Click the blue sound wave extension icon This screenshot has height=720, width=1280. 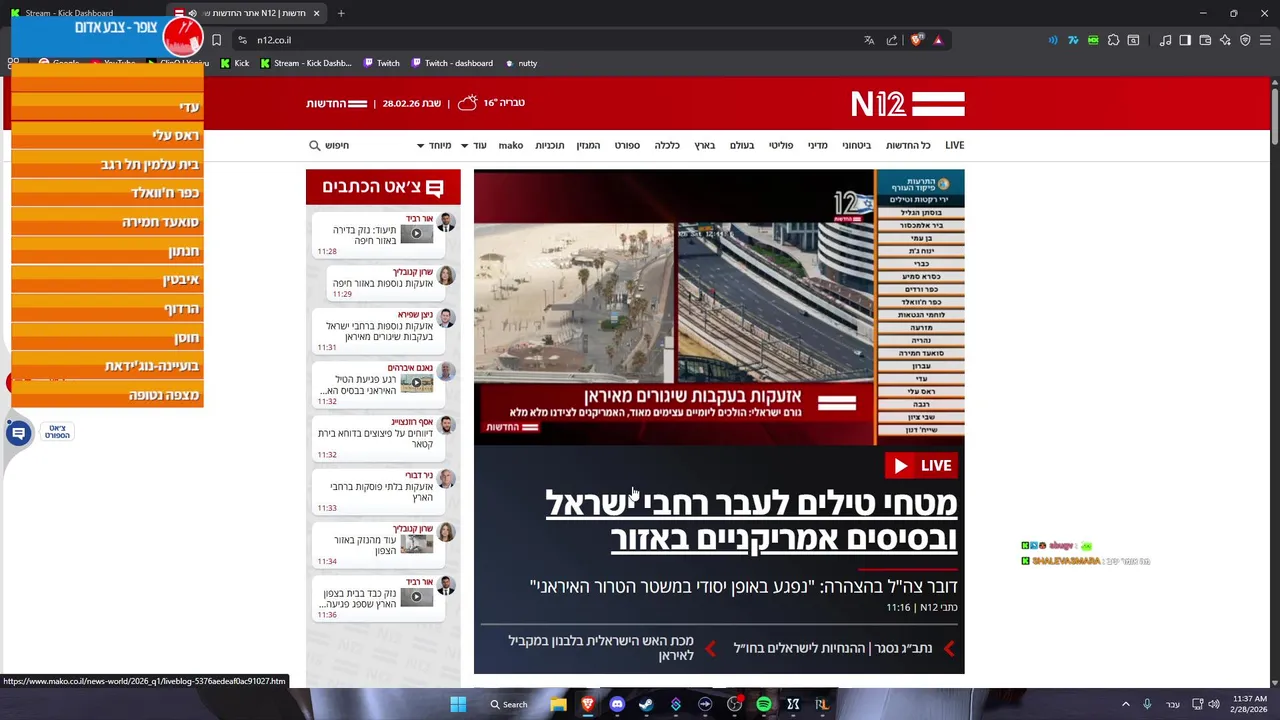coord(1053,40)
